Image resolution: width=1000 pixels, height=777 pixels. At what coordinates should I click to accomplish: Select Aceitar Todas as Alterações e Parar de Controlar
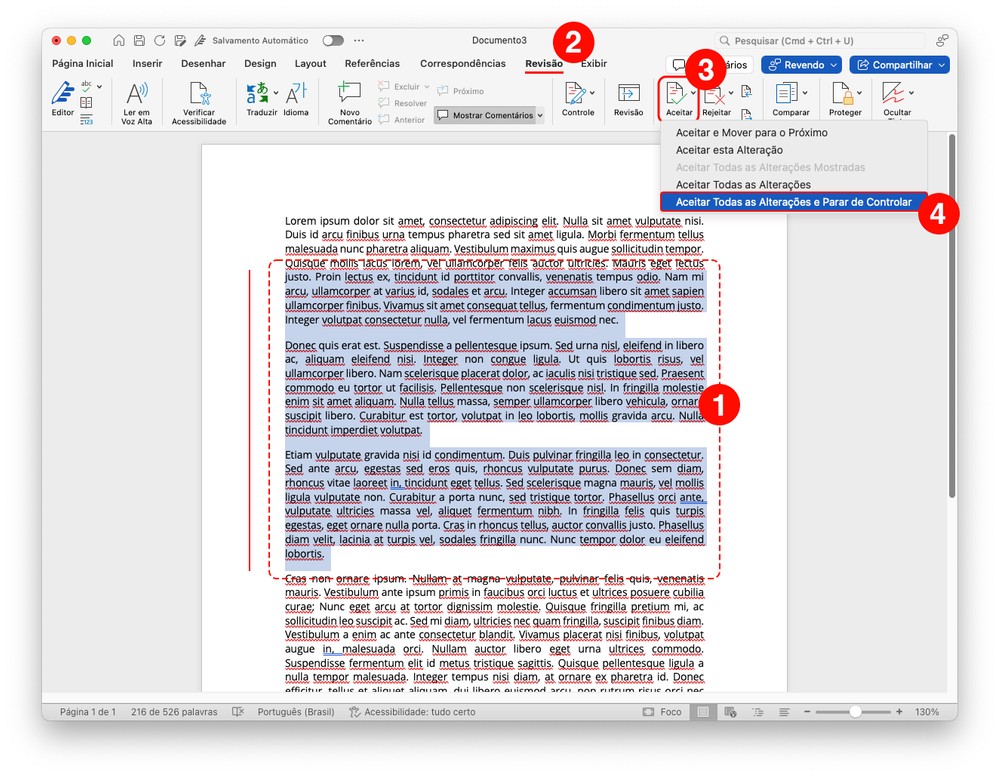click(x=793, y=202)
